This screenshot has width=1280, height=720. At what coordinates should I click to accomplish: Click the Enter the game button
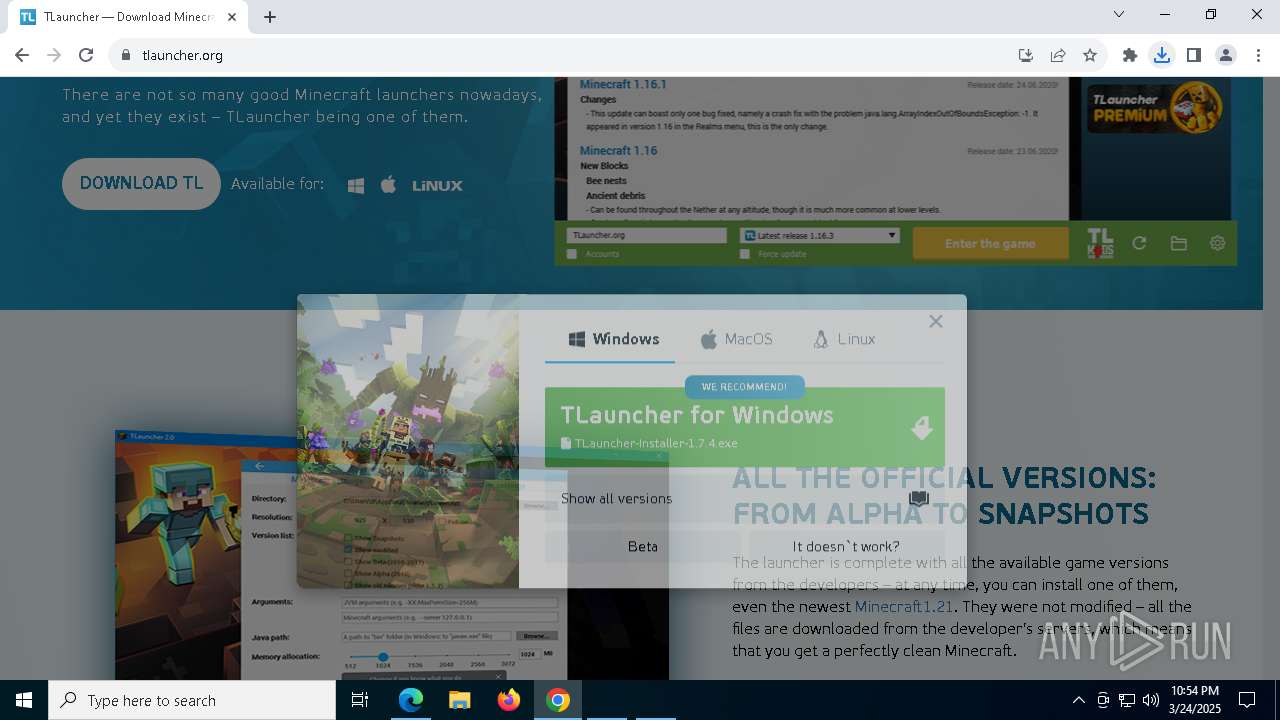click(x=990, y=243)
